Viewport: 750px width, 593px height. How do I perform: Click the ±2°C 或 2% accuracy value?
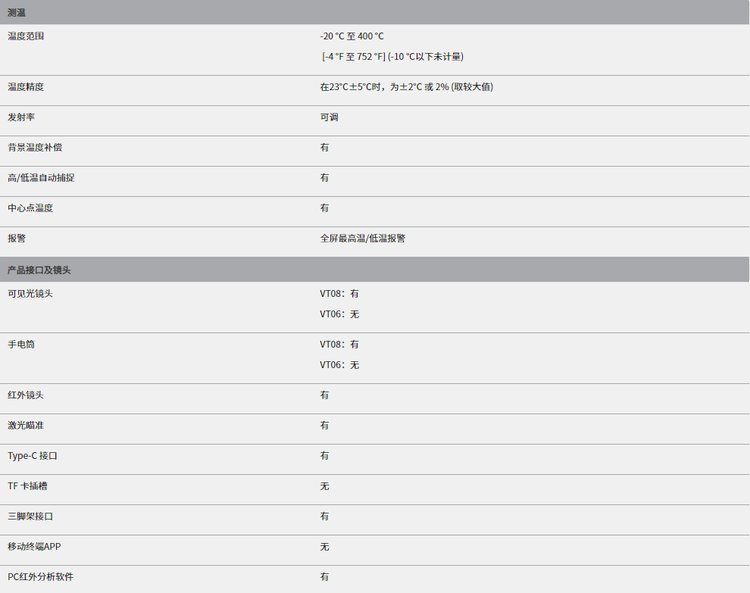(406, 87)
